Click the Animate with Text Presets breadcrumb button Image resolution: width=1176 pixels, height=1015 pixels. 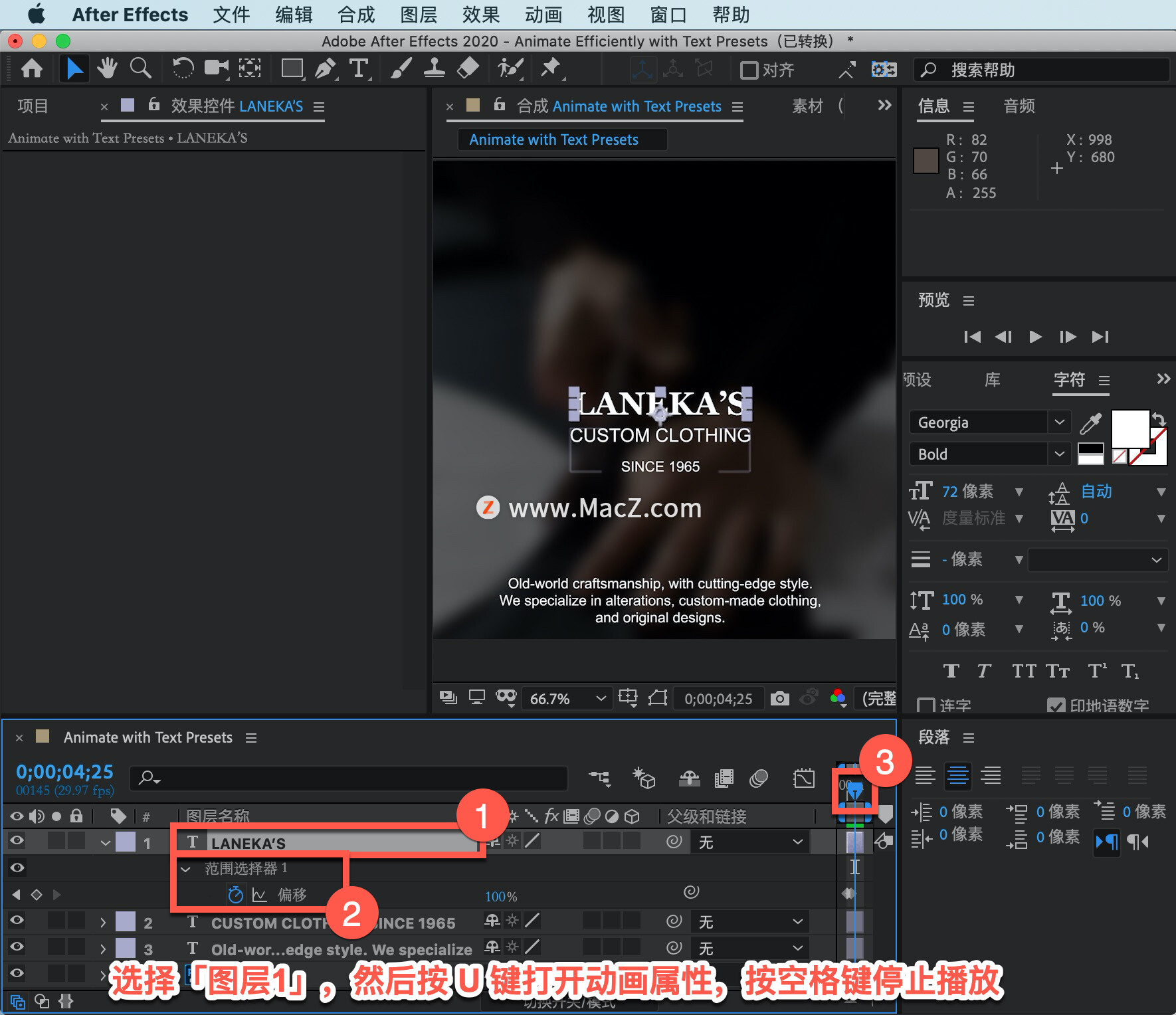click(562, 139)
